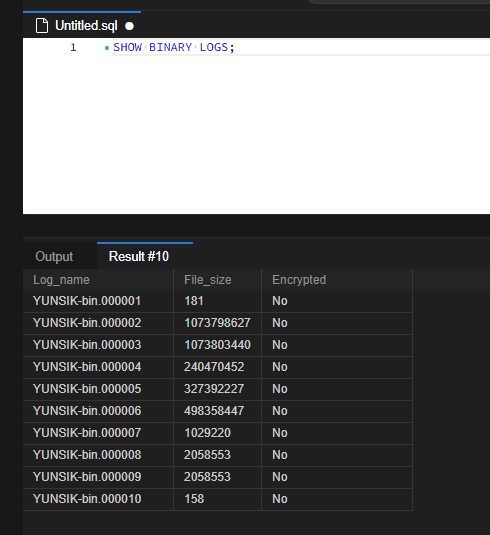The width and height of the screenshot is (490, 535).
Task: Click the blue statement marker dot beside line 1
Action: 107,48
